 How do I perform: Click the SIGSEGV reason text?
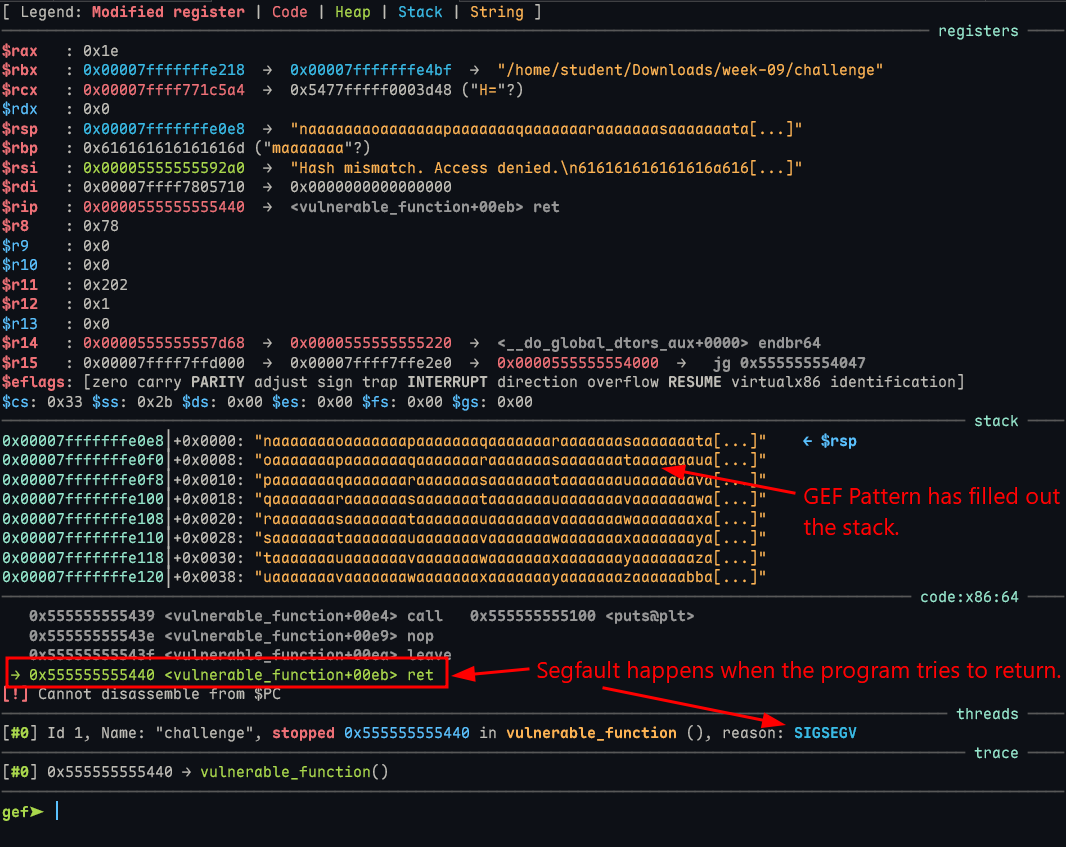click(x=825, y=733)
